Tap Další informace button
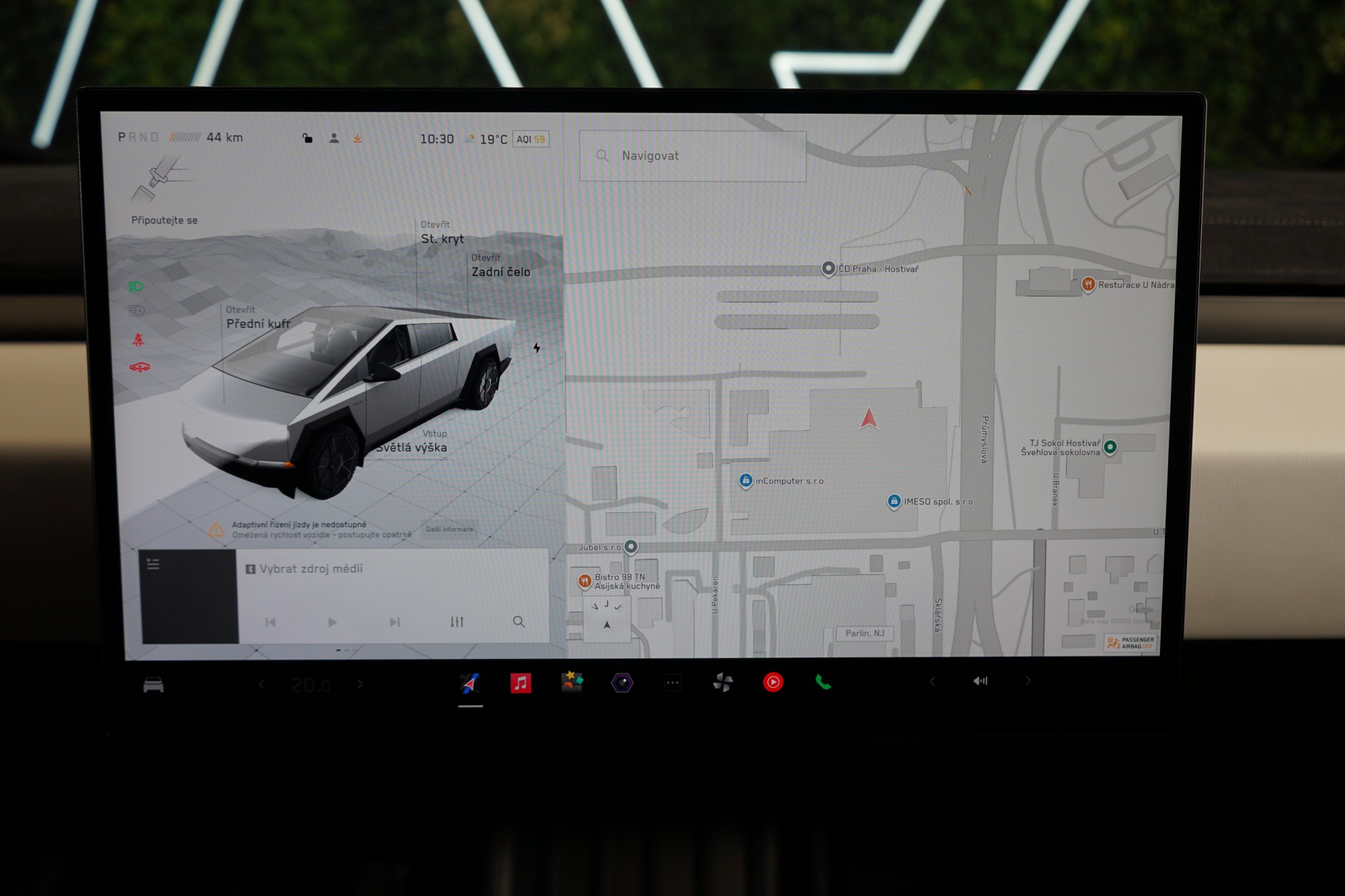Screen dimensions: 1345x896 pos(449,529)
